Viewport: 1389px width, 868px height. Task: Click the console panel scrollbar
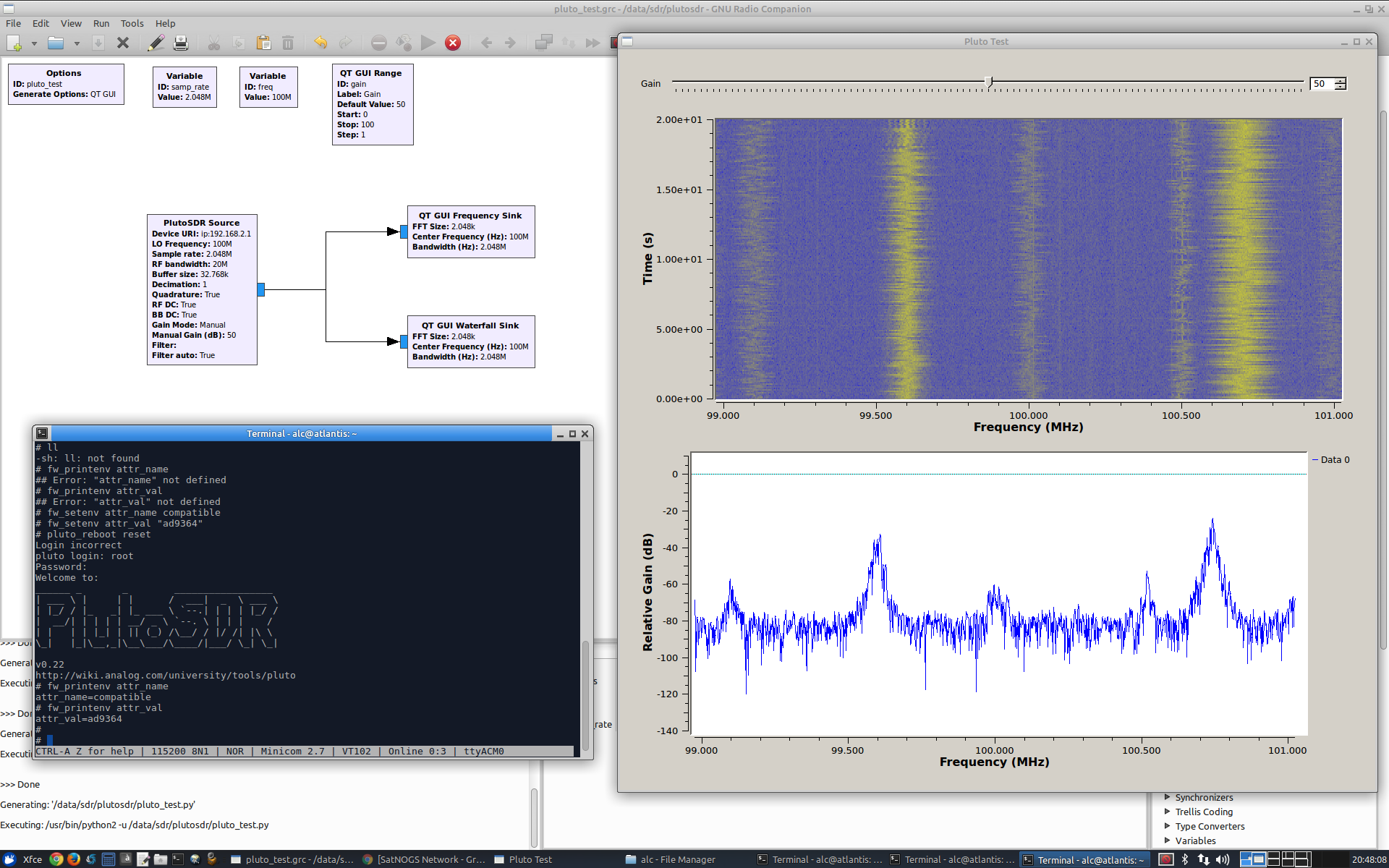coord(534,817)
